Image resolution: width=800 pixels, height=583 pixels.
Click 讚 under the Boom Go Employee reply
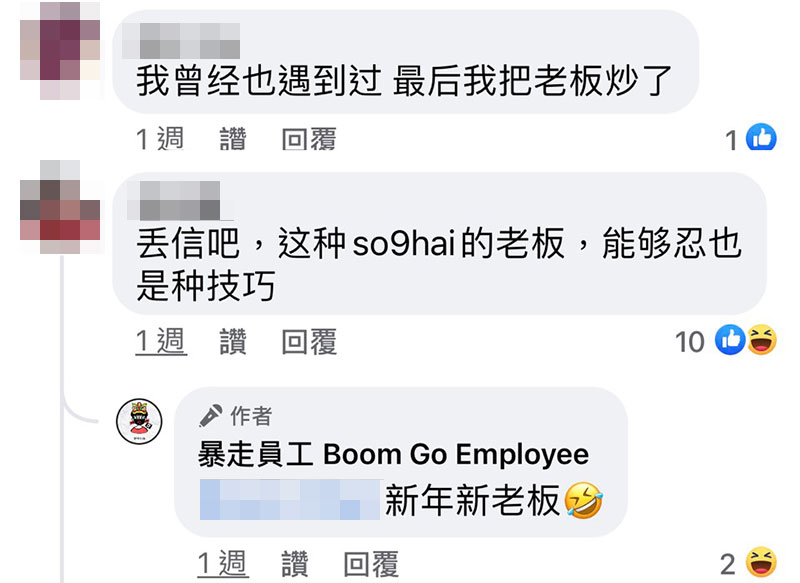pyautogui.click(x=295, y=564)
